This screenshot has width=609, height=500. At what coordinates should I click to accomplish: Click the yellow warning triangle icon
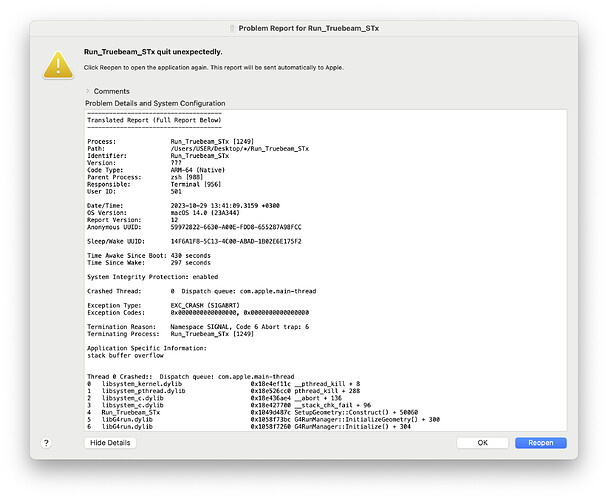[x=58, y=65]
